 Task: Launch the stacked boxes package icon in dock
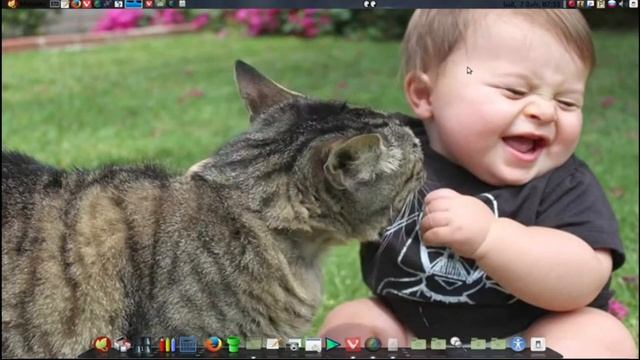[x=122, y=345]
